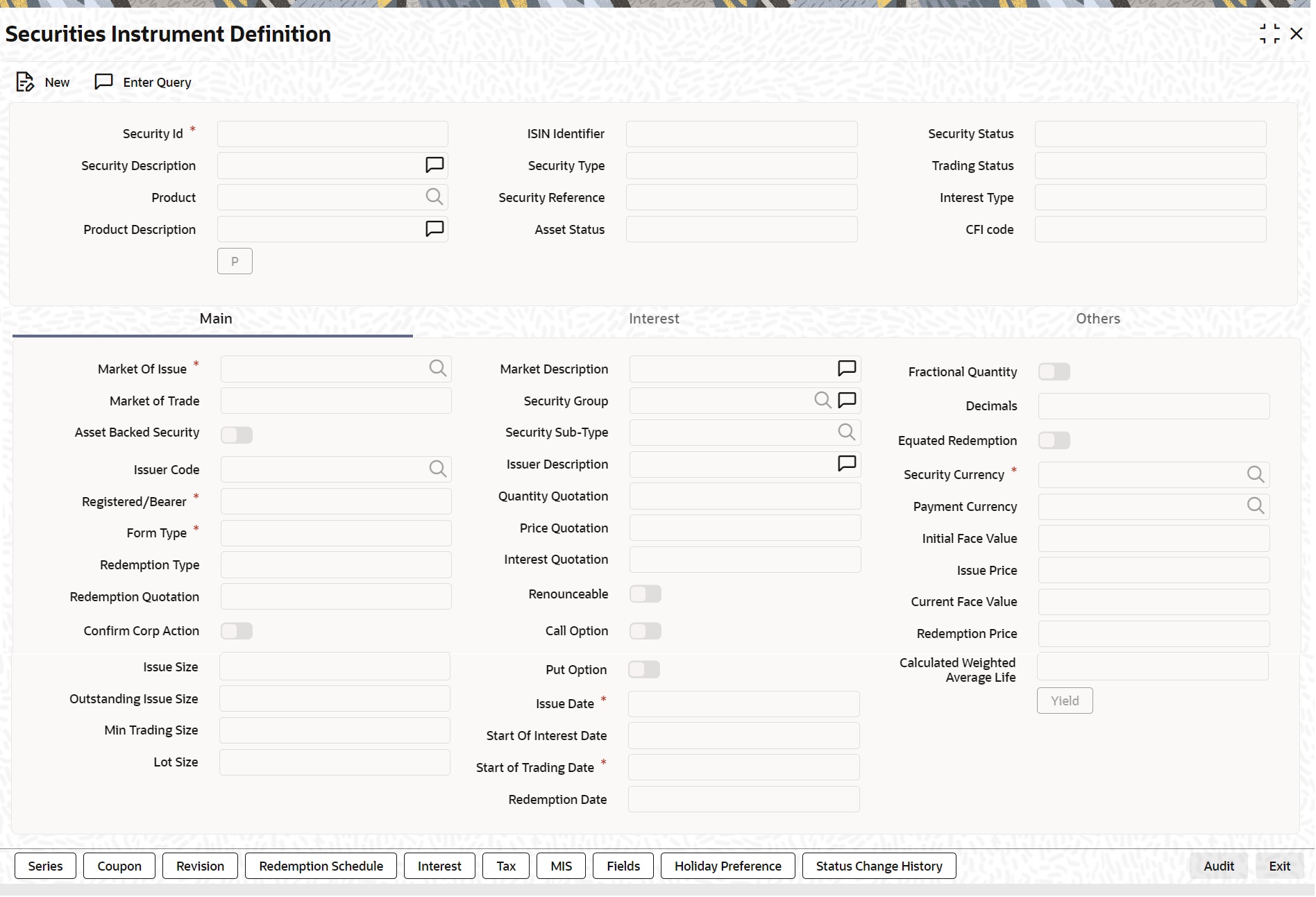Toggle the Asset Backed Security switch
This screenshot has height=897, width=1316.
[237, 435]
